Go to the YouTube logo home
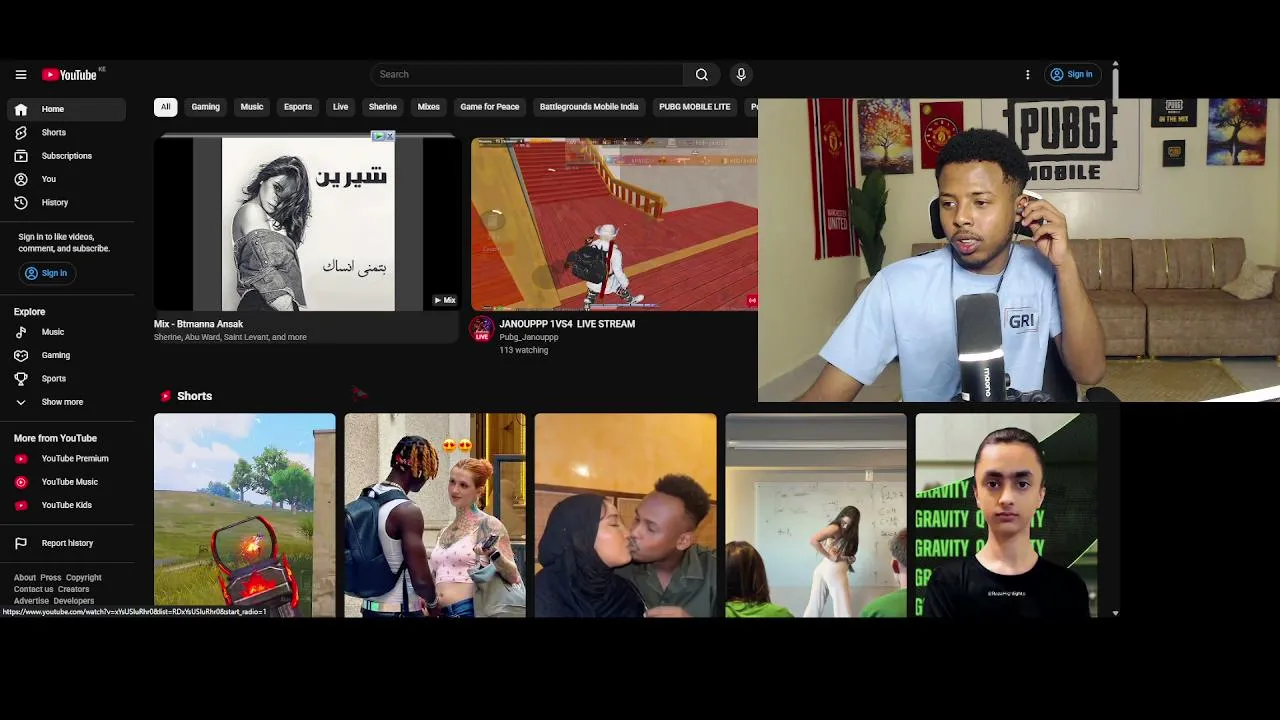The image size is (1280, 720). (69, 74)
